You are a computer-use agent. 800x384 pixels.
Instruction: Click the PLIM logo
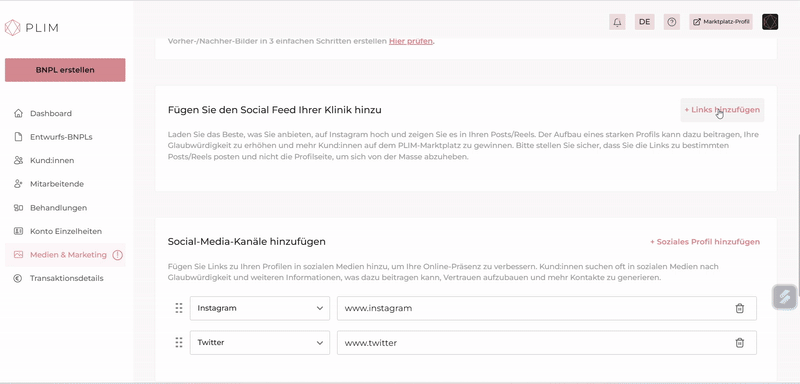point(32,28)
